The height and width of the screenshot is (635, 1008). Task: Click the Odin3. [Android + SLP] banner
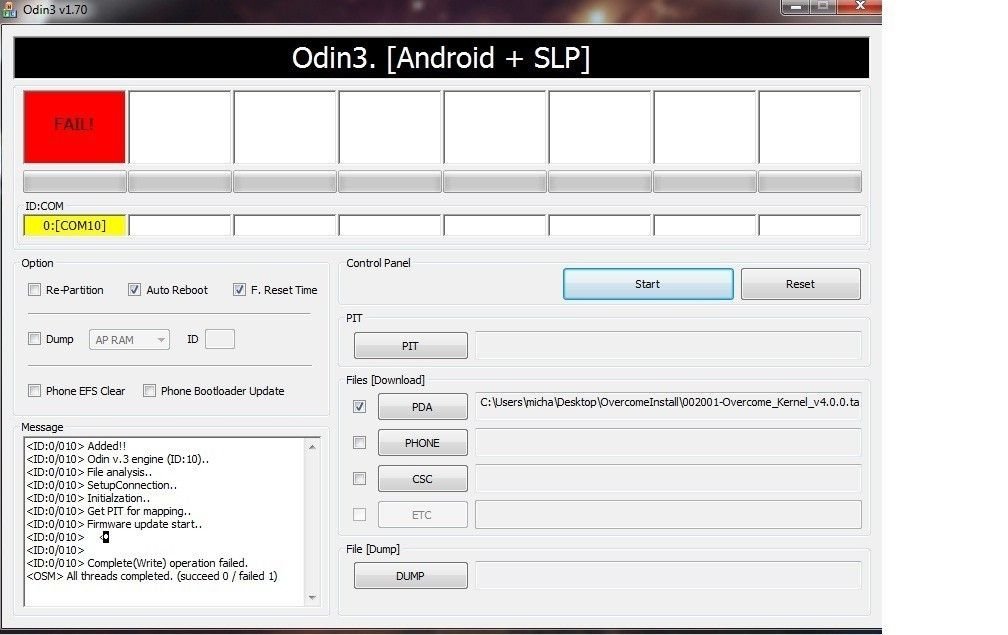[x=441, y=58]
